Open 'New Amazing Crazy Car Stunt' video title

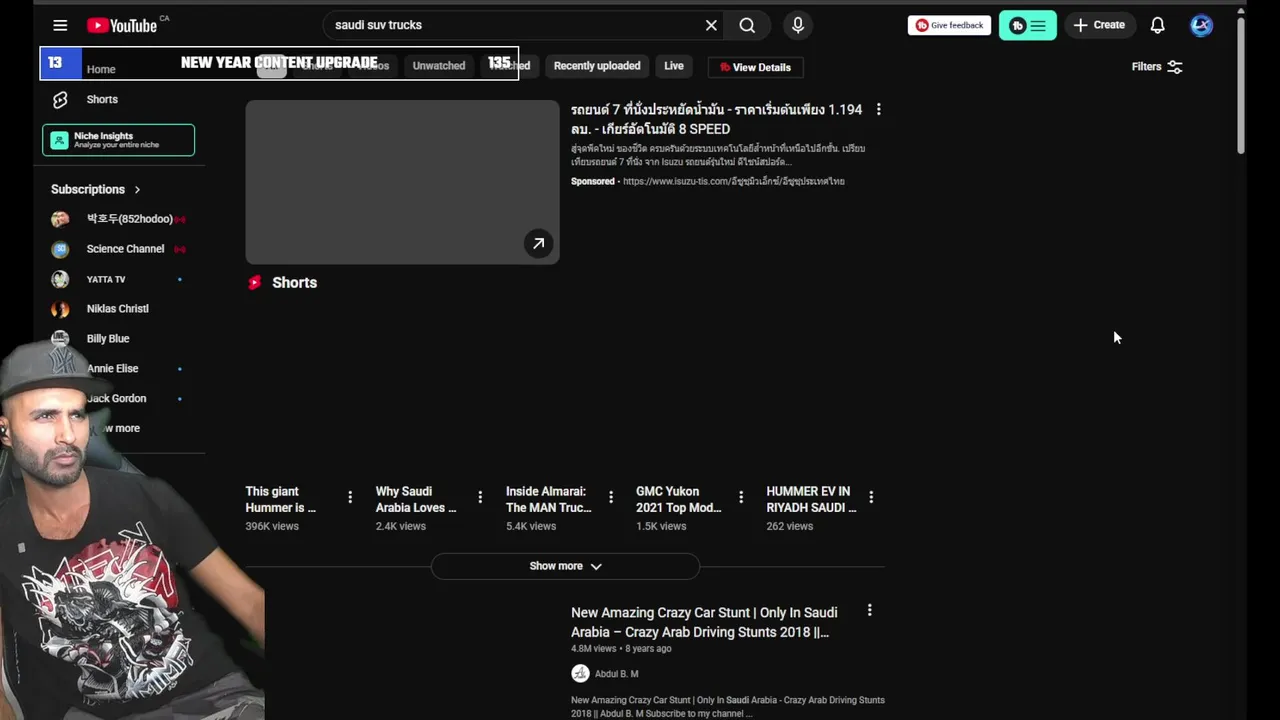tap(704, 622)
